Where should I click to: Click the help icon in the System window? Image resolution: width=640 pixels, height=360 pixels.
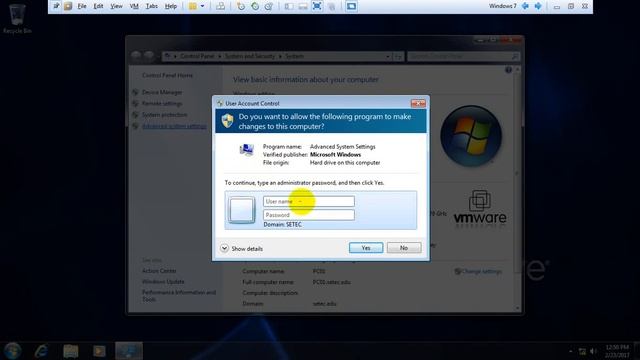pos(508,70)
